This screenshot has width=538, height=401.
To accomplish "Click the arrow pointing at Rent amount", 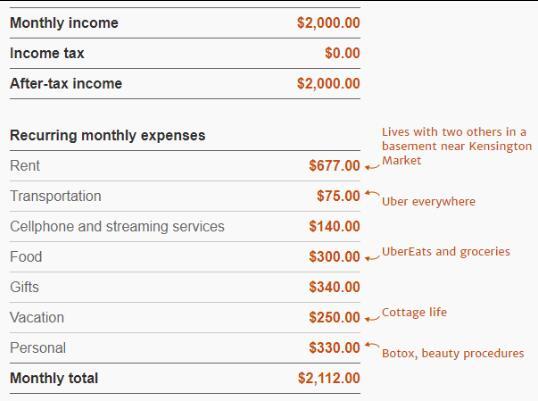I will 372,167.
